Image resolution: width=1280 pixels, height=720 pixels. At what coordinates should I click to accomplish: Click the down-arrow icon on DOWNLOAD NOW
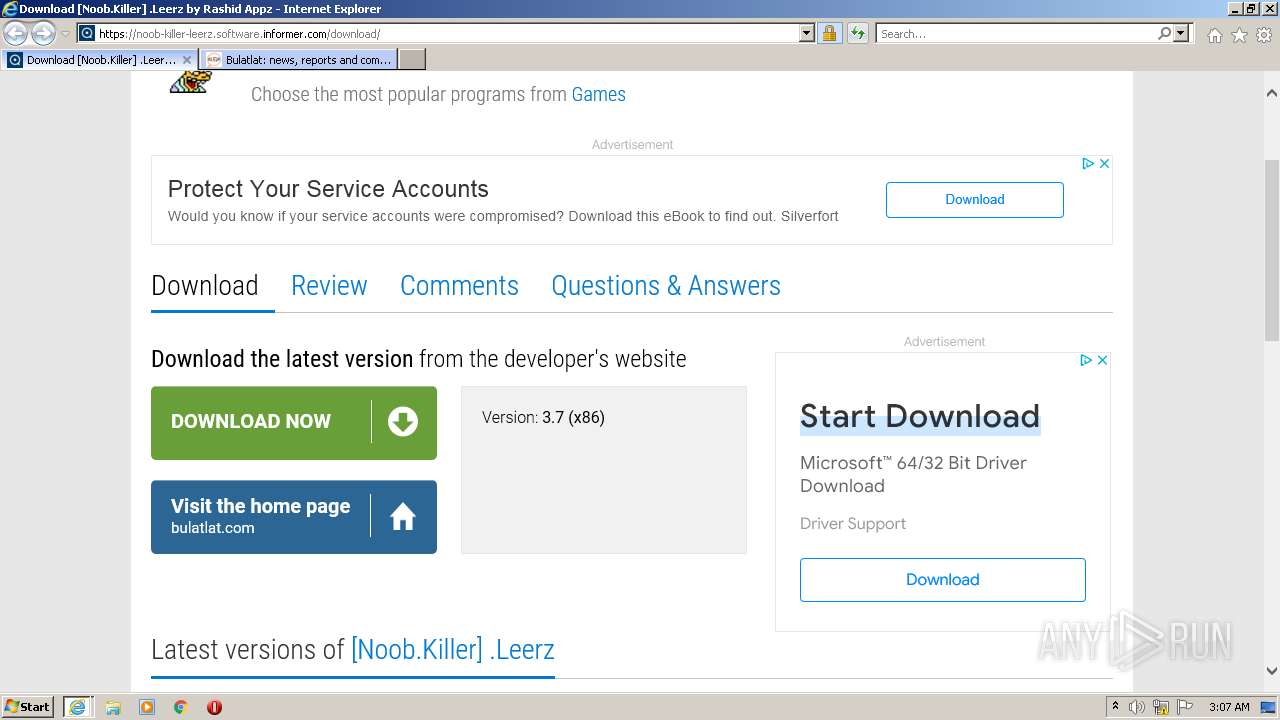[403, 422]
